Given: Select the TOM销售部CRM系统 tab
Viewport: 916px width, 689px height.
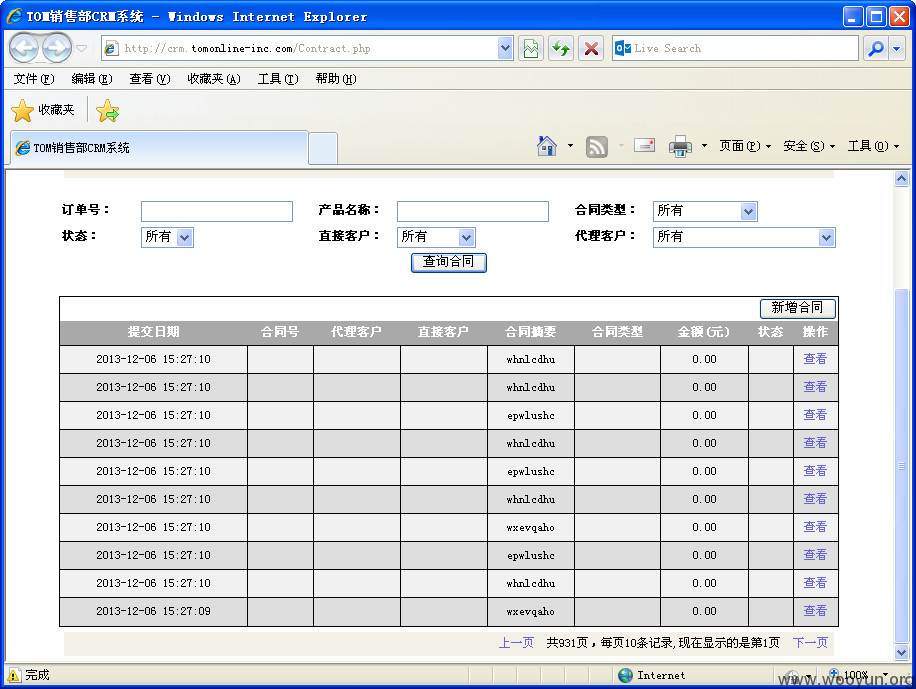Looking at the screenshot, I should click(x=158, y=148).
